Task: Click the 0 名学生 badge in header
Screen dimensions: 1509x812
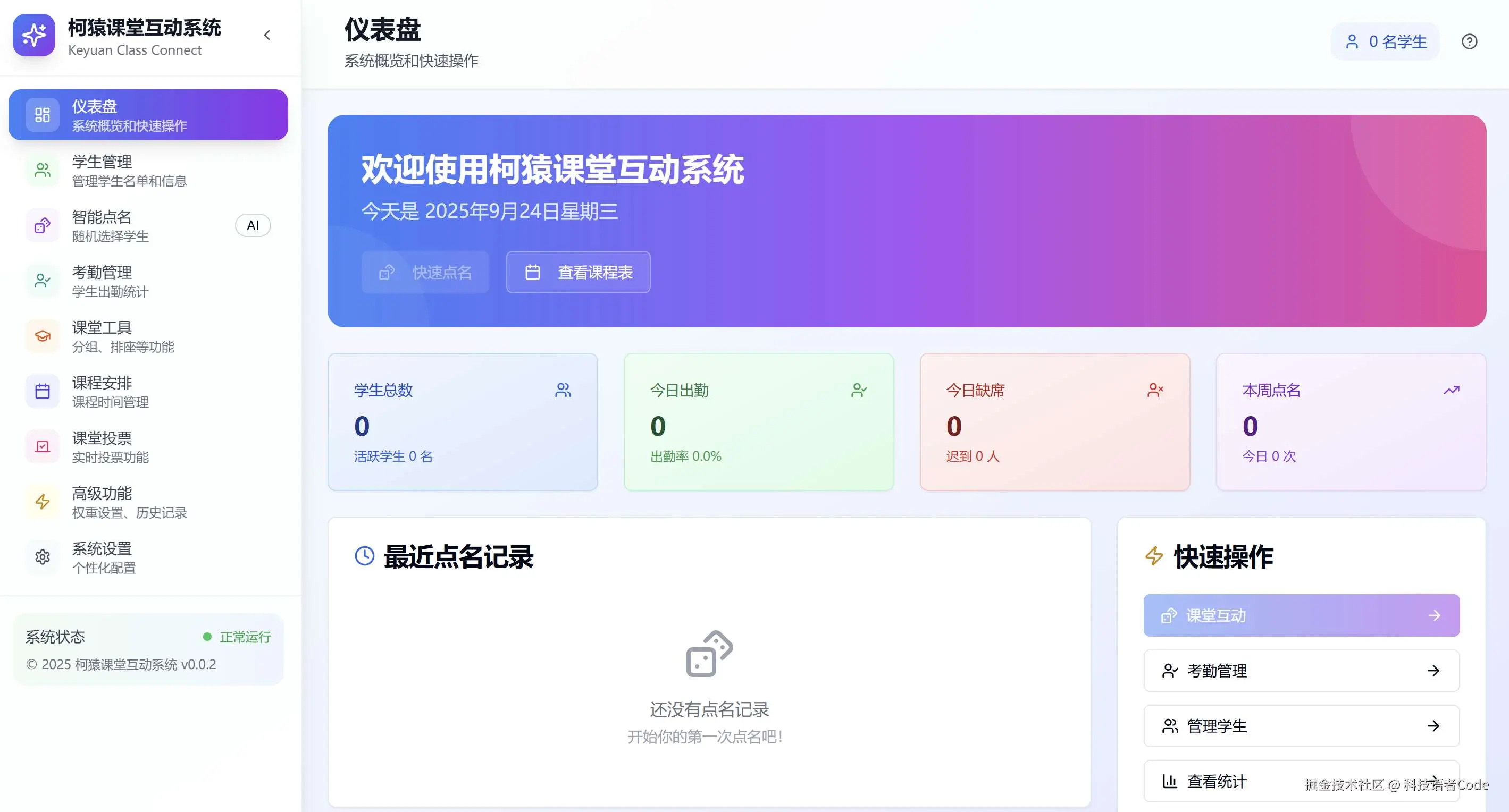Action: click(1385, 41)
